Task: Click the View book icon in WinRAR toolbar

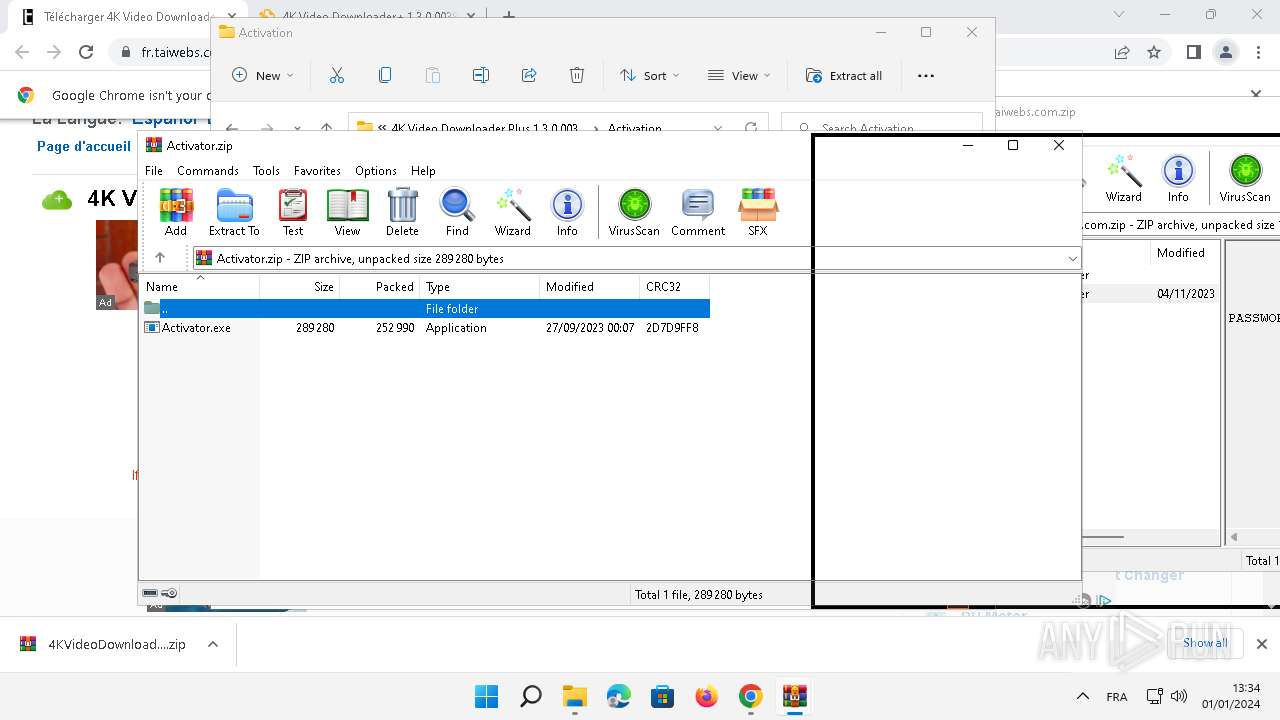Action: 347,212
